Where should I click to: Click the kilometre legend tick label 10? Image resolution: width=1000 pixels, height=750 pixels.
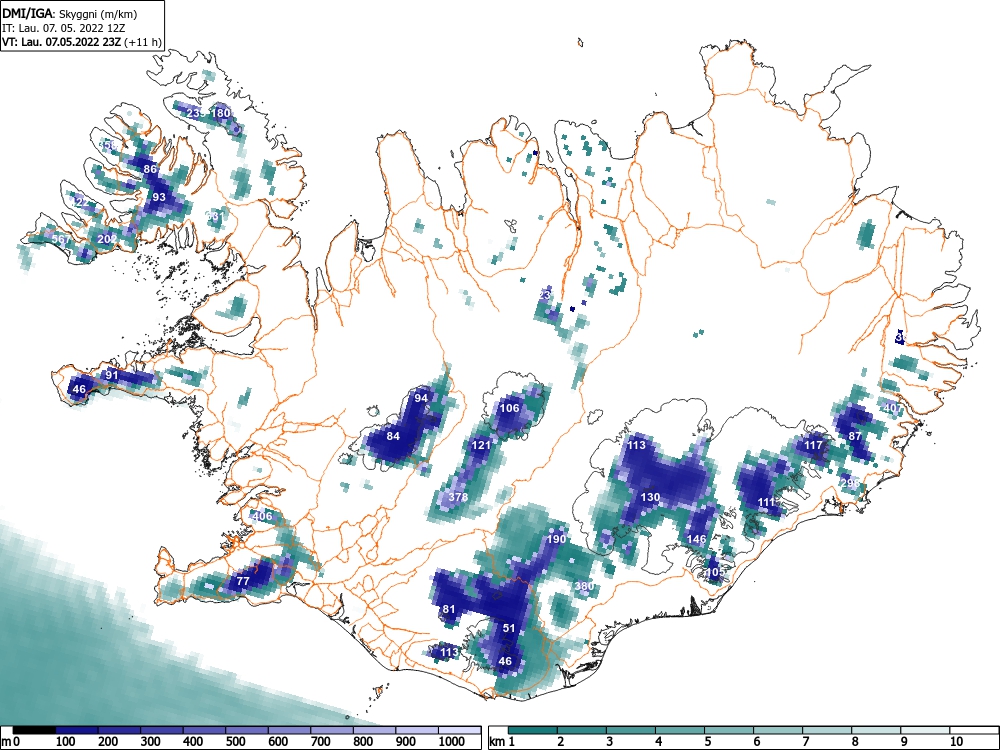pos(956,742)
